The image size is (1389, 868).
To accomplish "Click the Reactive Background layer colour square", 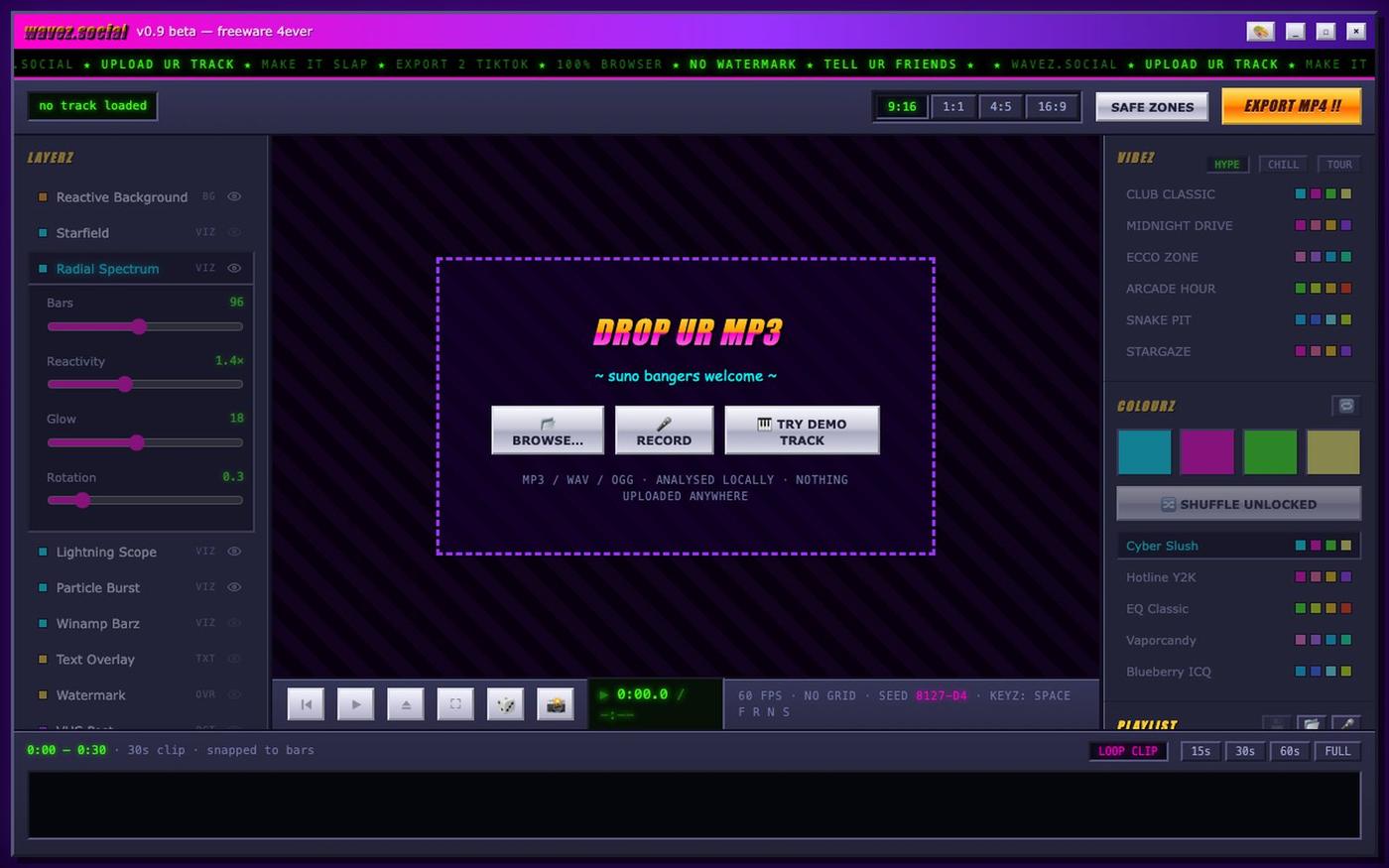I will (43, 197).
